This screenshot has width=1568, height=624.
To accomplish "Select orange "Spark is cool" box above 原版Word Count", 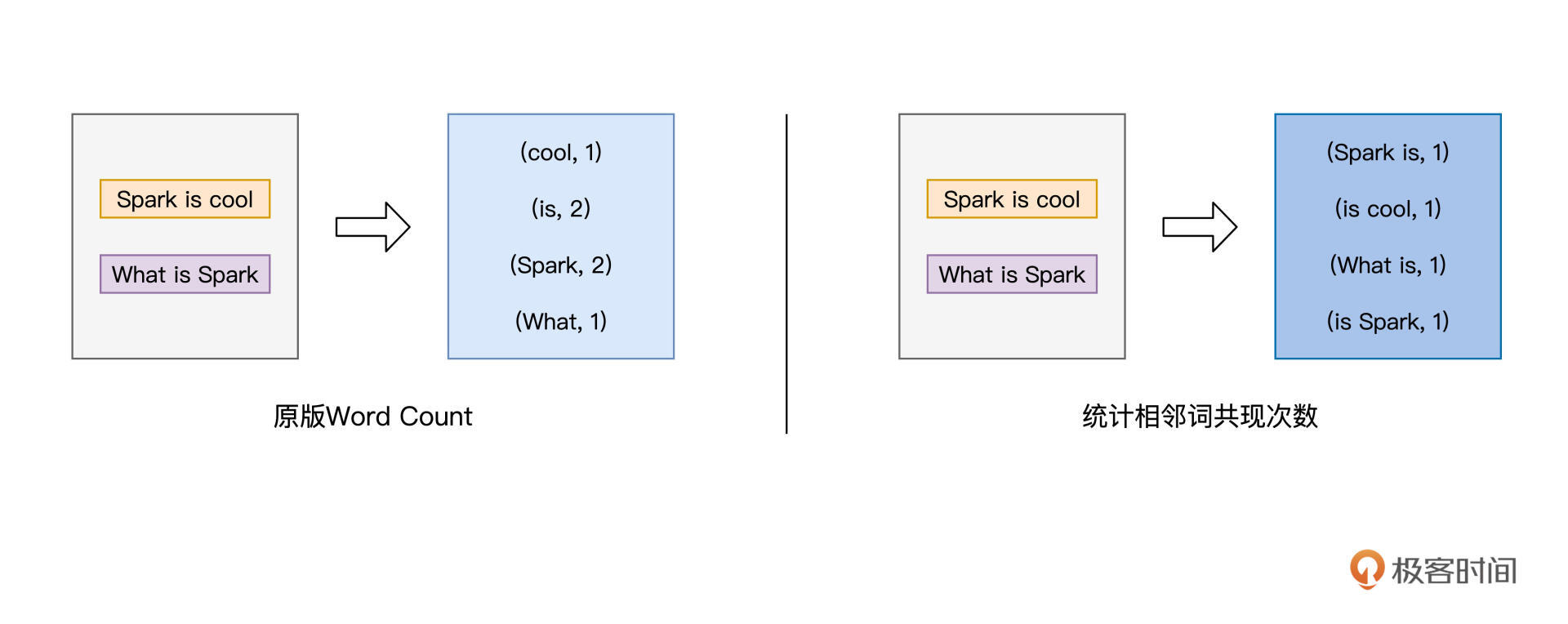I will pyautogui.click(x=185, y=199).
